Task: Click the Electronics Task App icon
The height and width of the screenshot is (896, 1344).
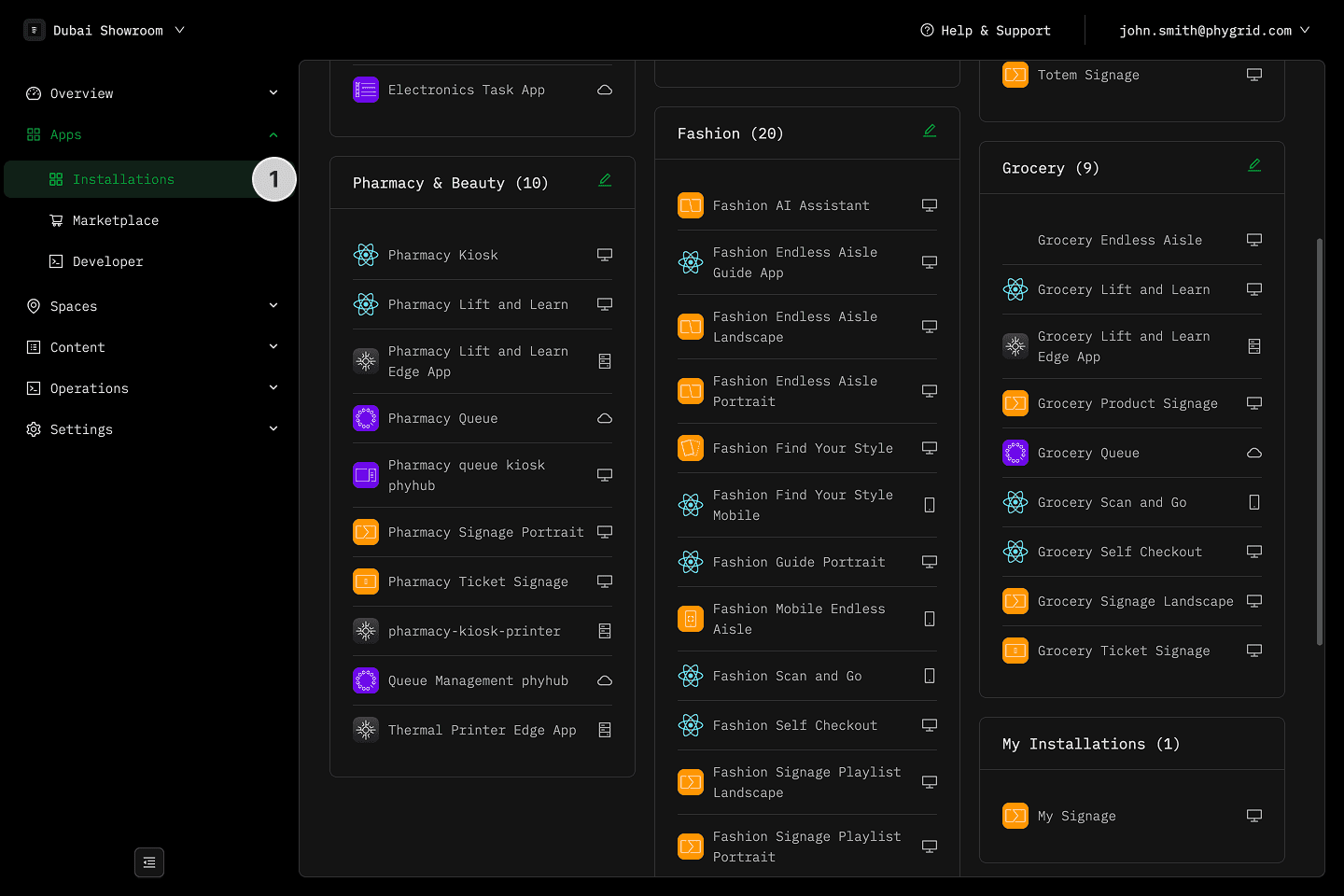Action: coord(366,90)
